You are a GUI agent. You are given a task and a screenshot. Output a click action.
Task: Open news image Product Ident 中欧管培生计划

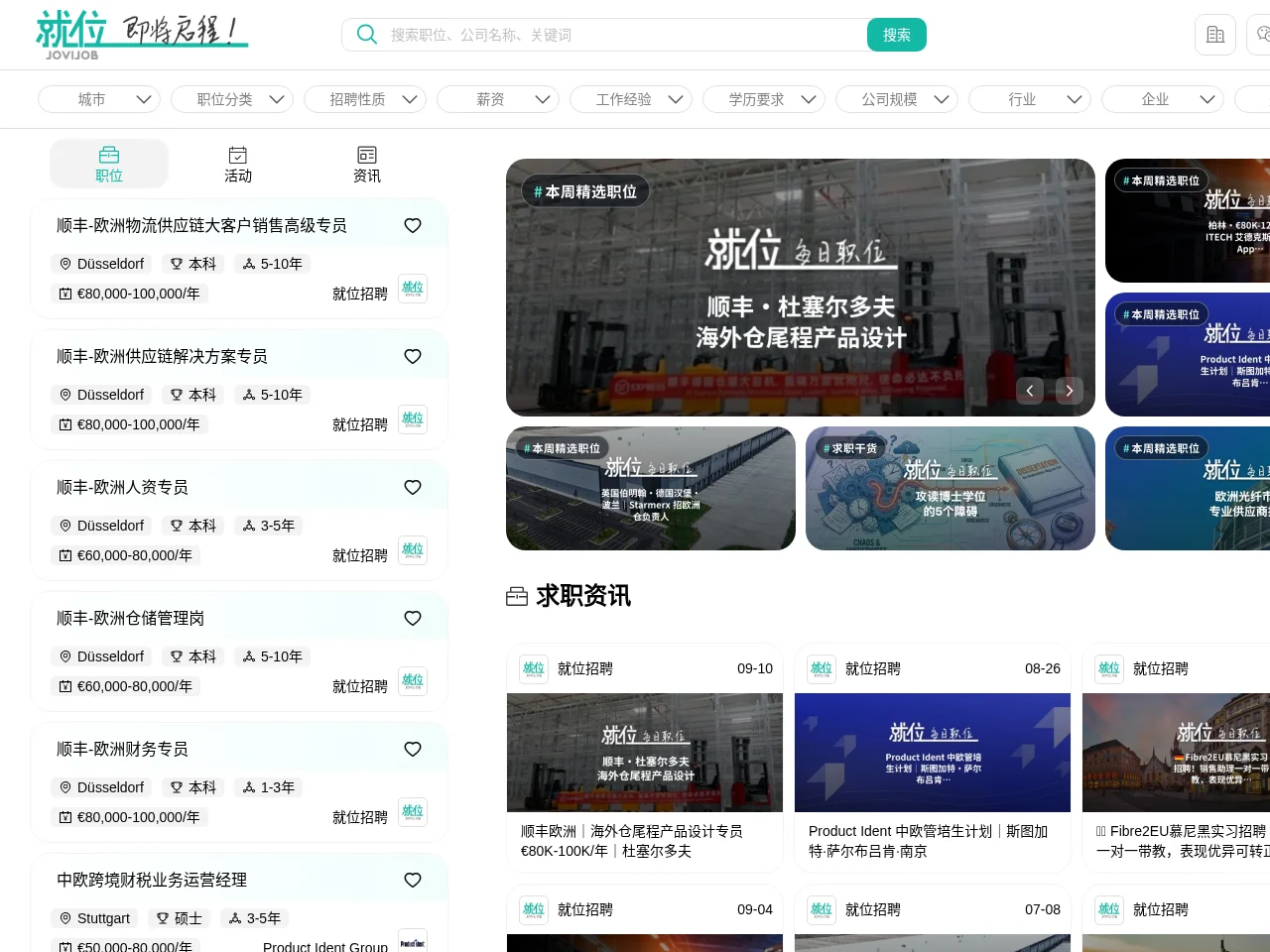point(933,753)
